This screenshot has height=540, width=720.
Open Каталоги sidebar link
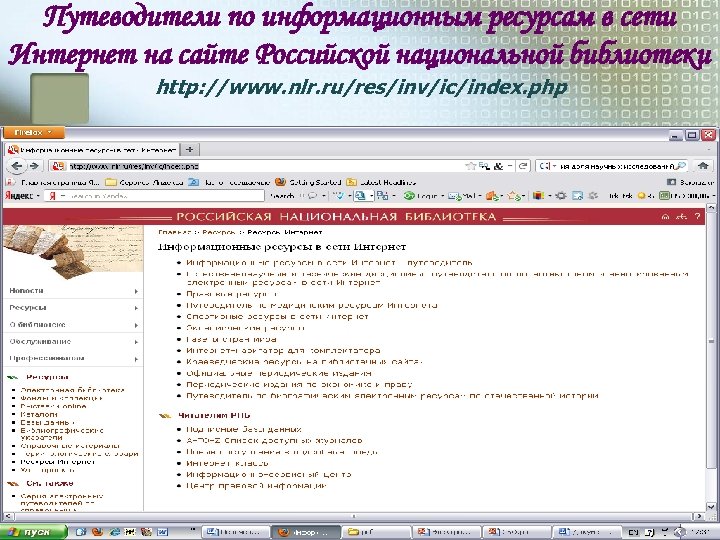[x=39, y=414]
